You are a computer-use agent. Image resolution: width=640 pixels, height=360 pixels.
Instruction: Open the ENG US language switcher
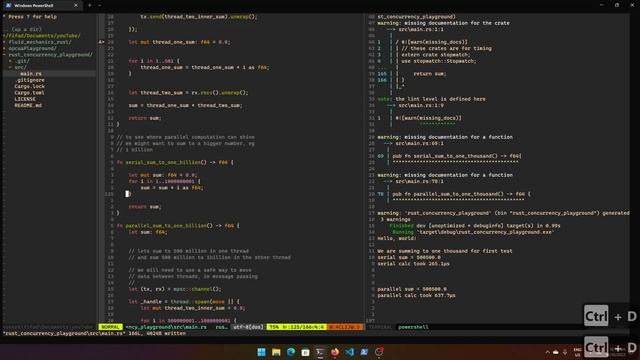[x=577, y=352]
